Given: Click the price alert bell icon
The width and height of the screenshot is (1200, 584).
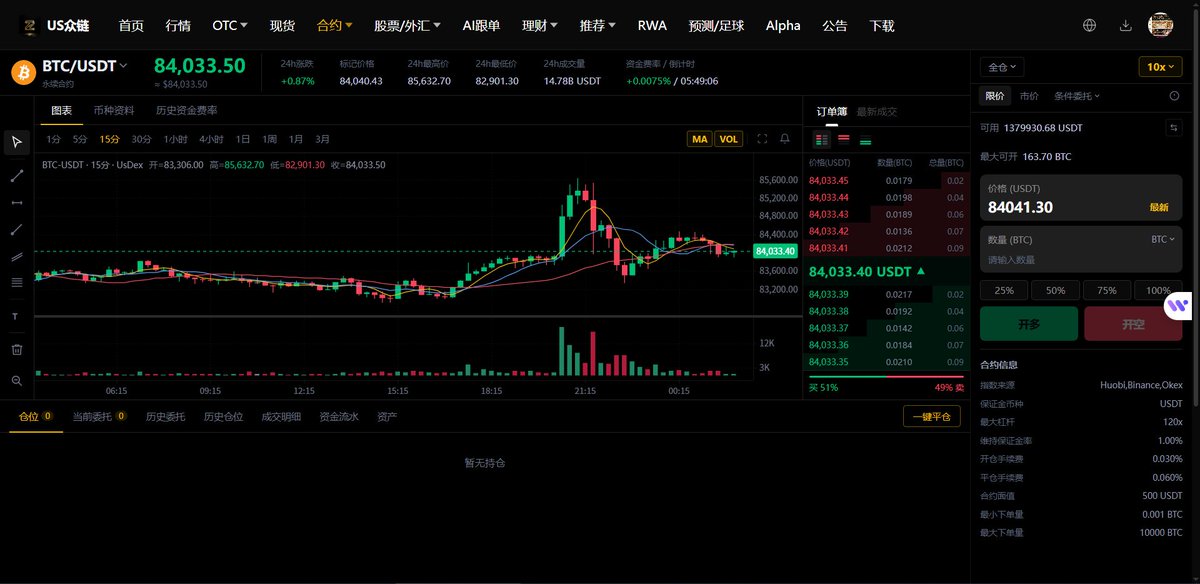Looking at the screenshot, I should coord(786,139).
